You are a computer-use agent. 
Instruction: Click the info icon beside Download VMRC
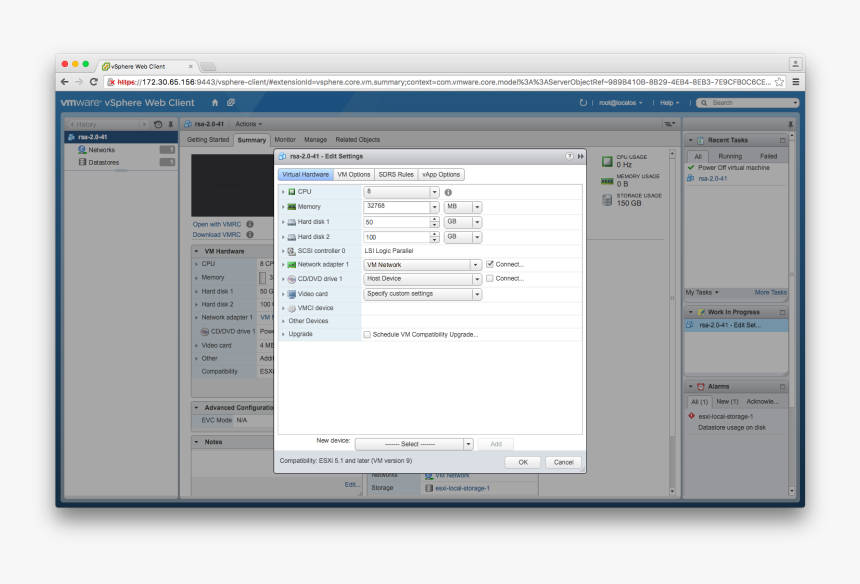click(x=250, y=235)
